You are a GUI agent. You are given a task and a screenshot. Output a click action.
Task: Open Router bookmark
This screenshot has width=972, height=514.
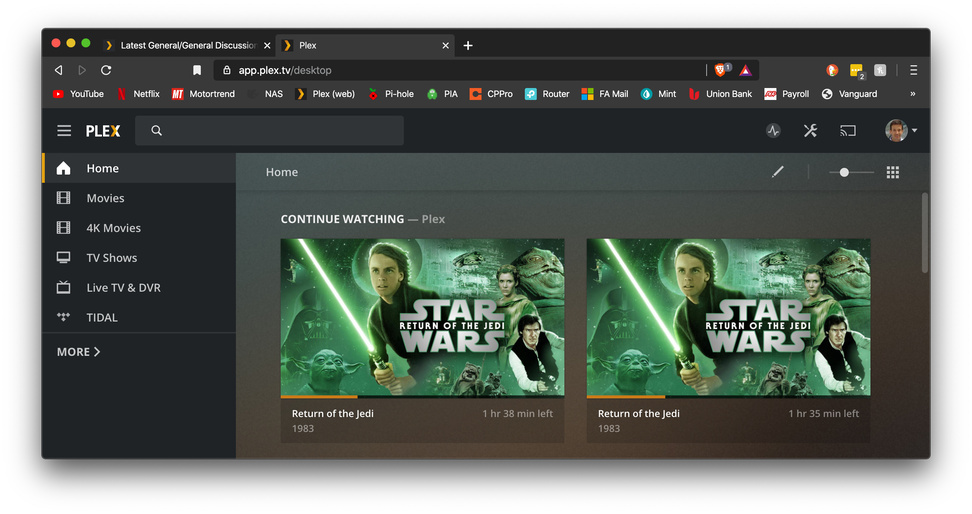(547, 94)
